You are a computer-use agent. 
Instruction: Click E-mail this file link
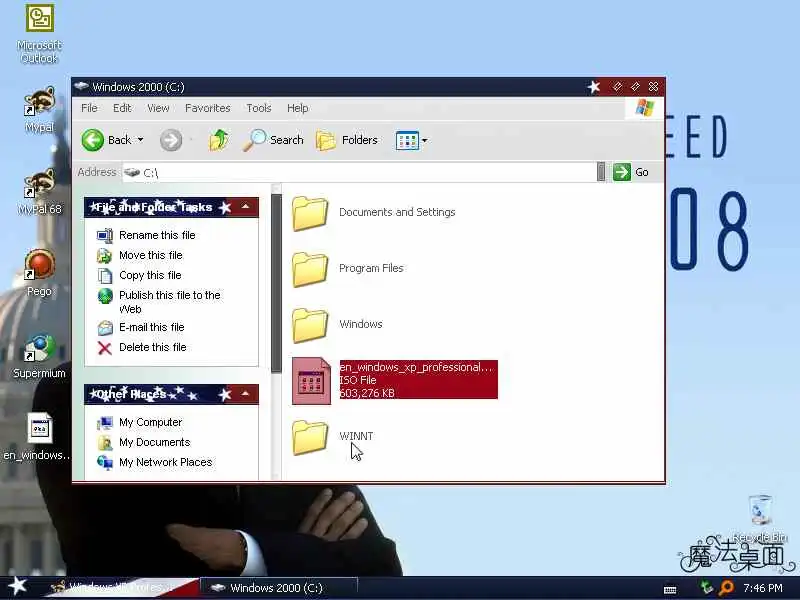tap(152, 327)
